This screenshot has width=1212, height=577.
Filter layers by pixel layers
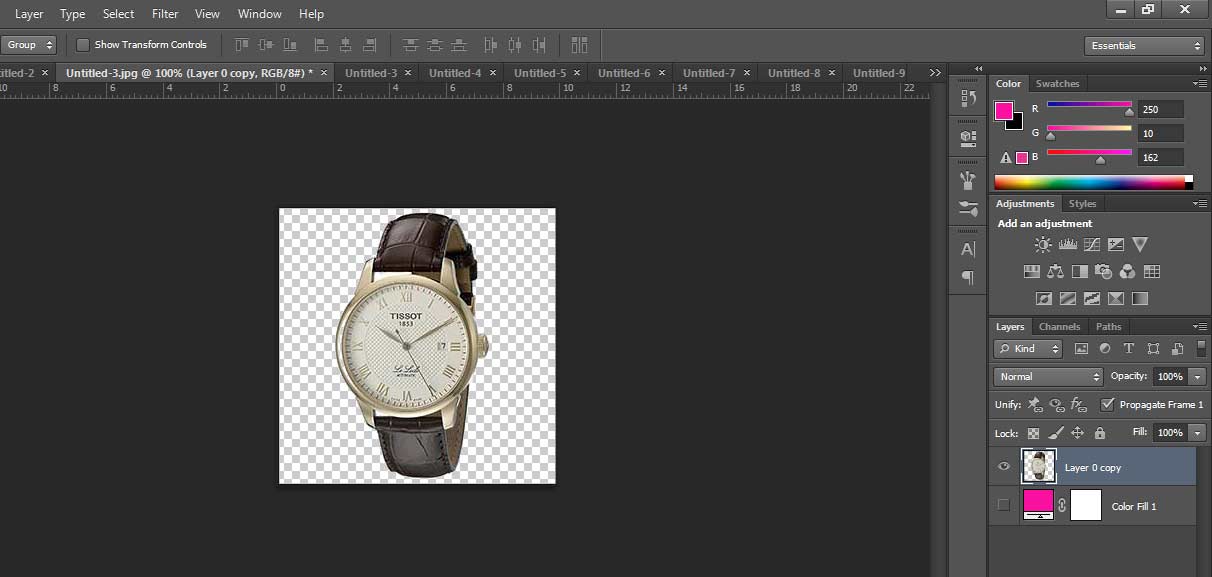[1081, 349]
